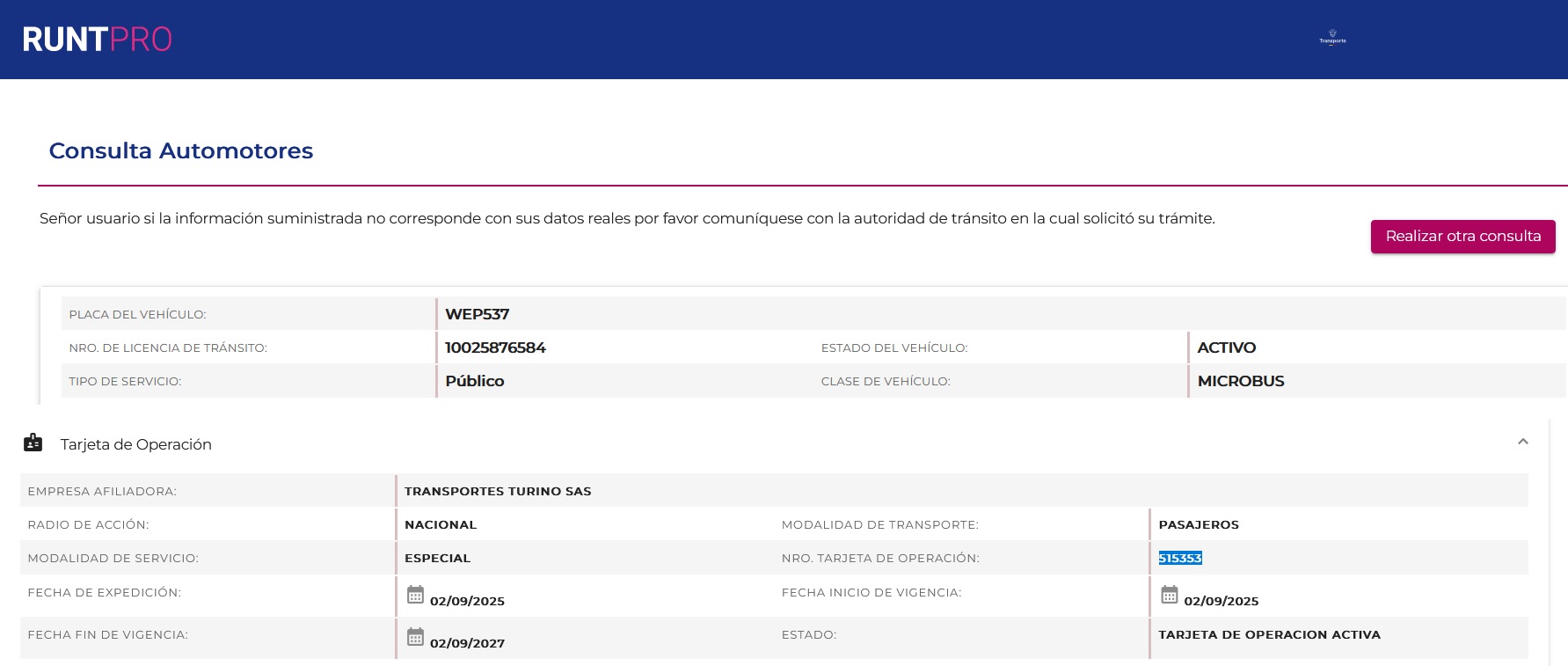Click the RUNT PRO logo
The width and height of the screenshot is (1568, 666).
pos(97,40)
